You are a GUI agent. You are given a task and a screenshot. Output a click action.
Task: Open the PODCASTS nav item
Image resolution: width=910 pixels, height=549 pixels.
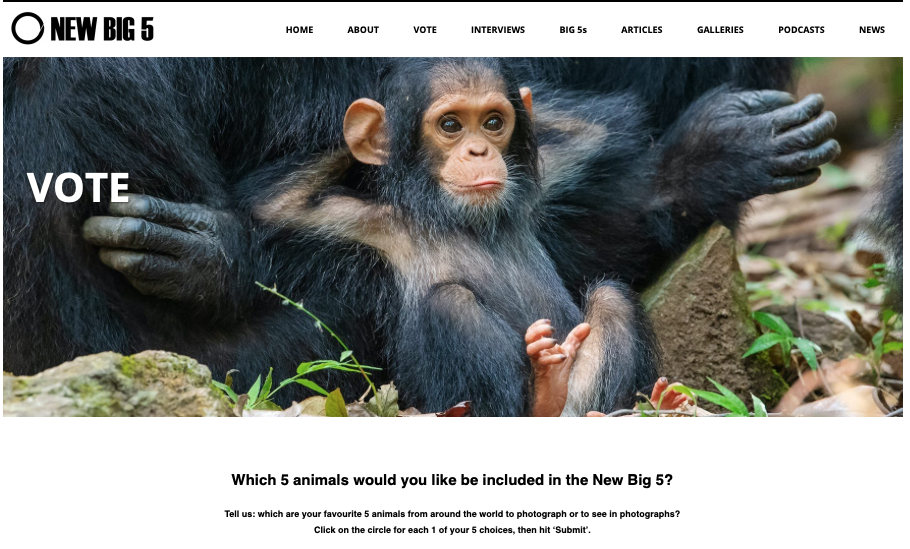[801, 30]
